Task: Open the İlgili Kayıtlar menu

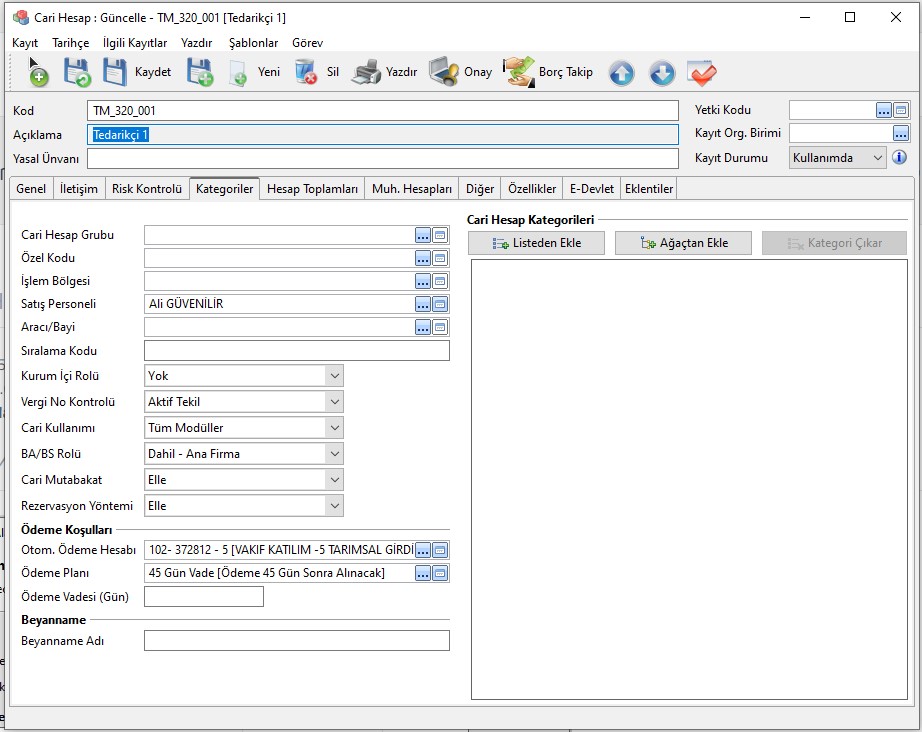Action: click(135, 43)
